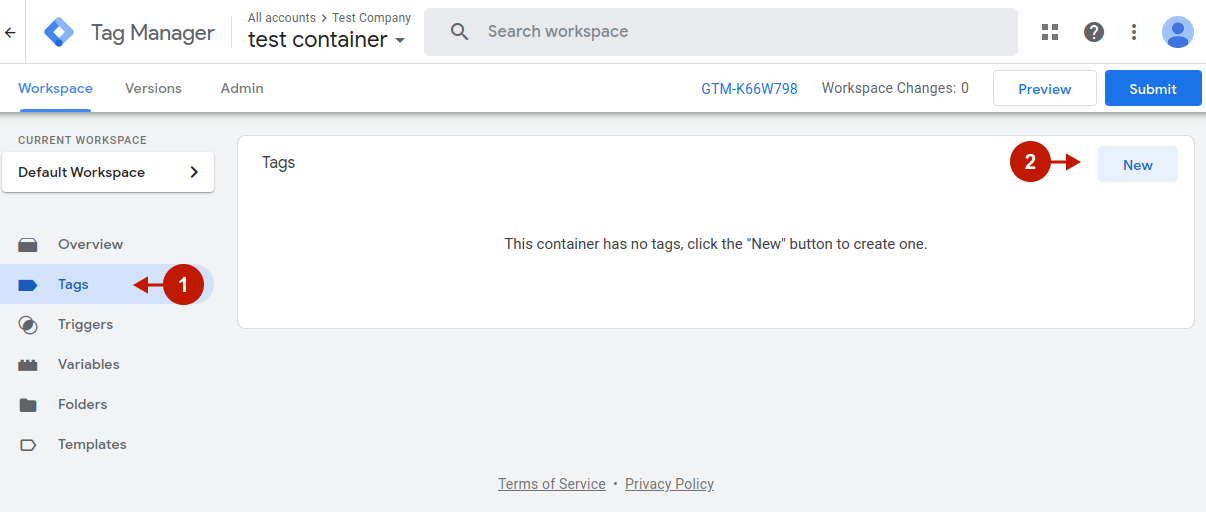This screenshot has width=1206, height=512.
Task: Select Tags in the sidebar
Action: click(107, 284)
